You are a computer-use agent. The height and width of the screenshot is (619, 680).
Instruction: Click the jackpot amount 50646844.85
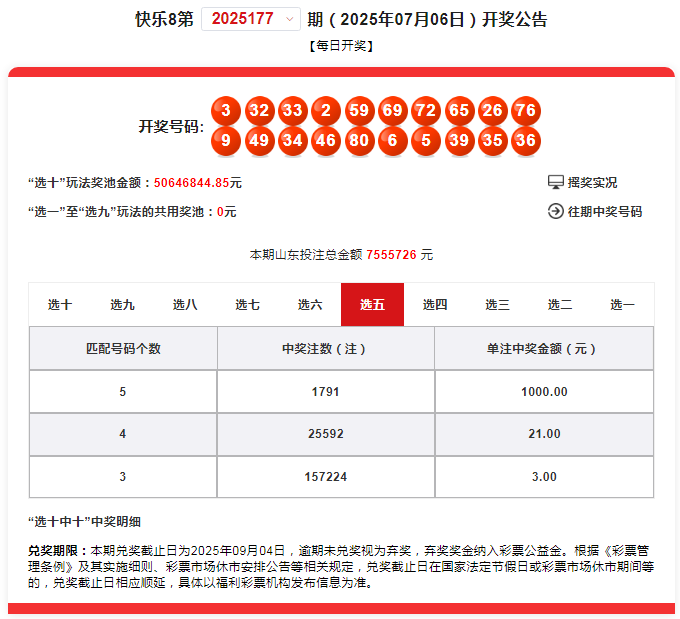coord(191,183)
